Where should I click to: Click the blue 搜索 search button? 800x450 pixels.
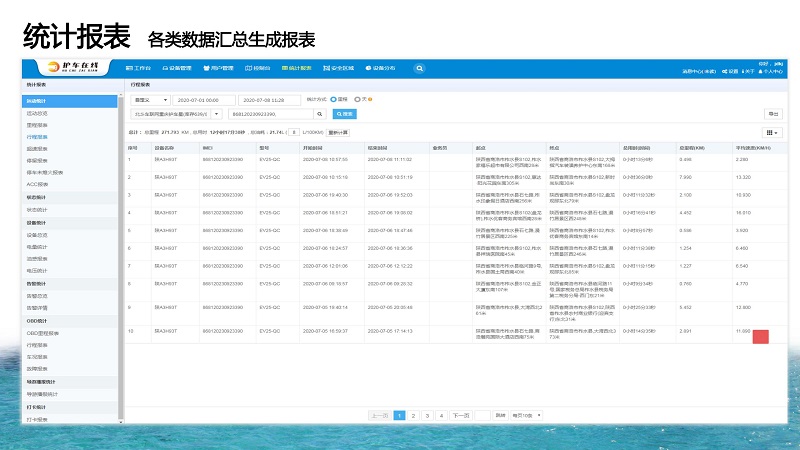click(344, 115)
